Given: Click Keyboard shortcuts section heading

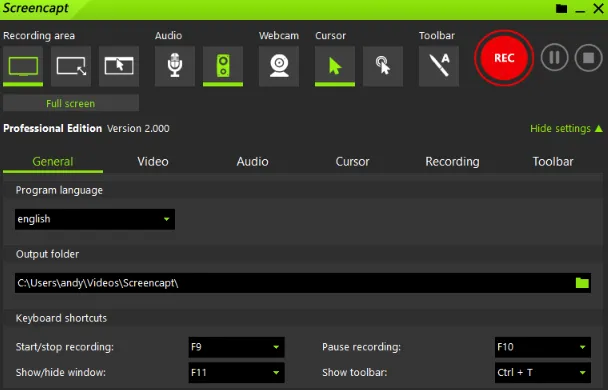Looking at the screenshot, I should [x=61, y=318].
